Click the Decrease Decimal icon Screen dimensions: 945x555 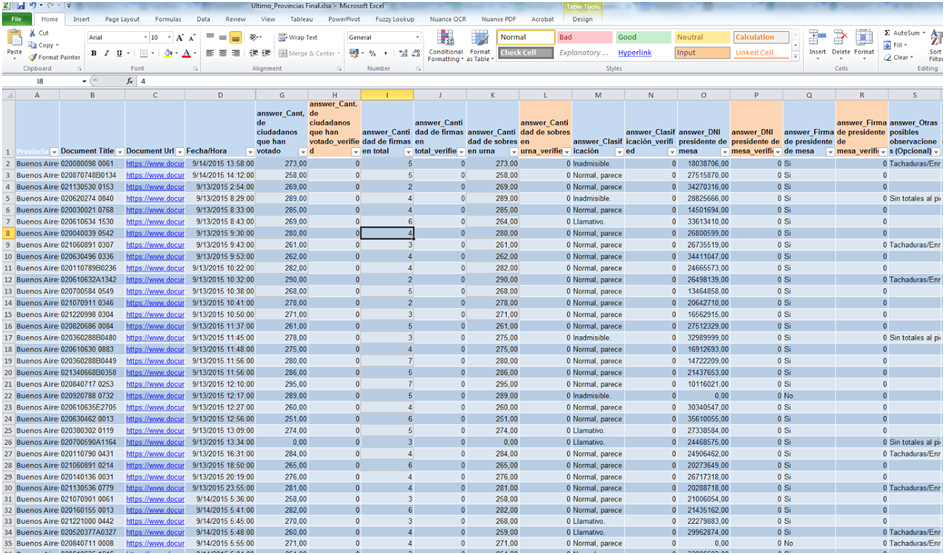415,53
